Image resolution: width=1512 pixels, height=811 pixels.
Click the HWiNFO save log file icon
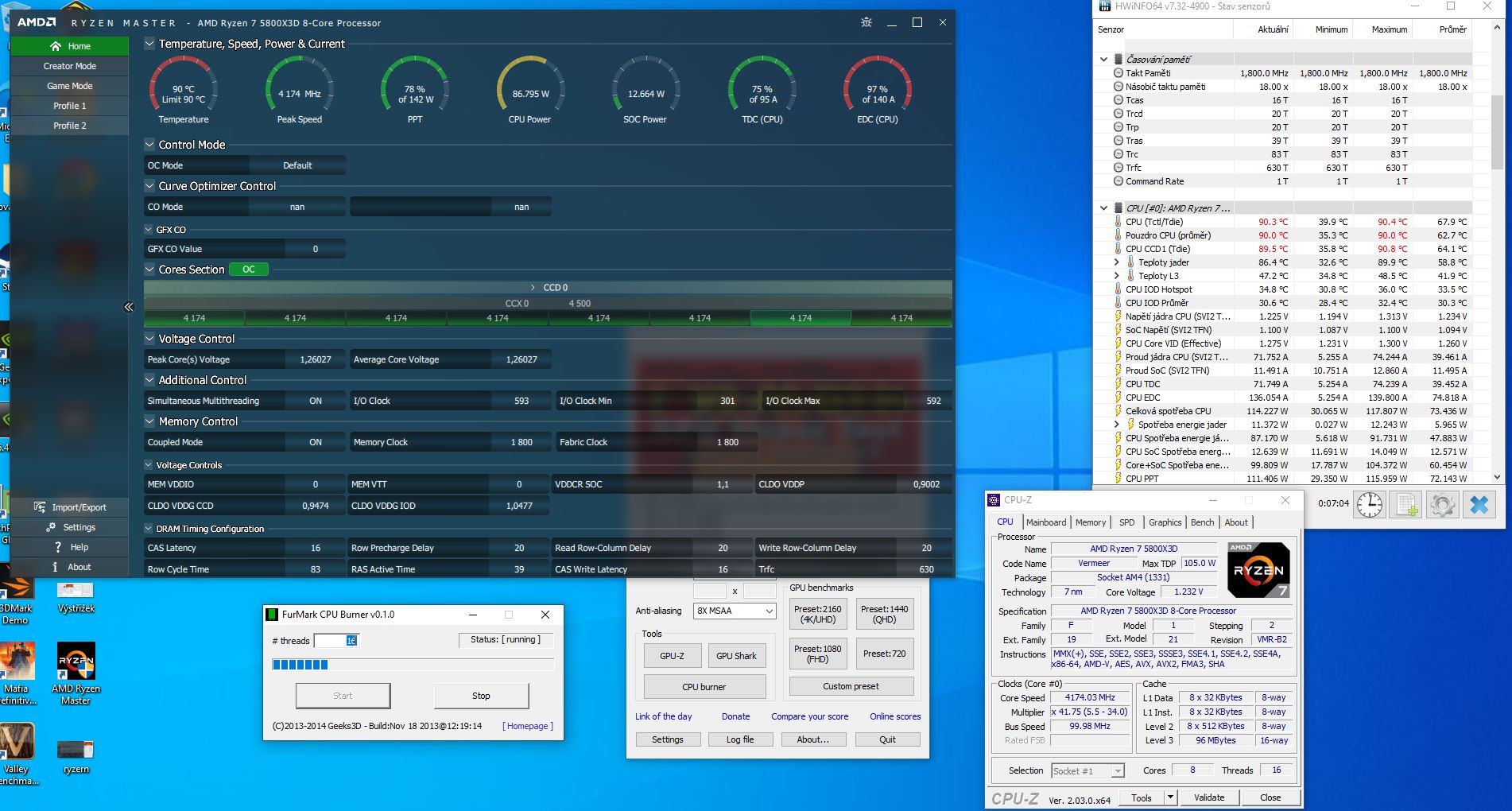point(1407,505)
